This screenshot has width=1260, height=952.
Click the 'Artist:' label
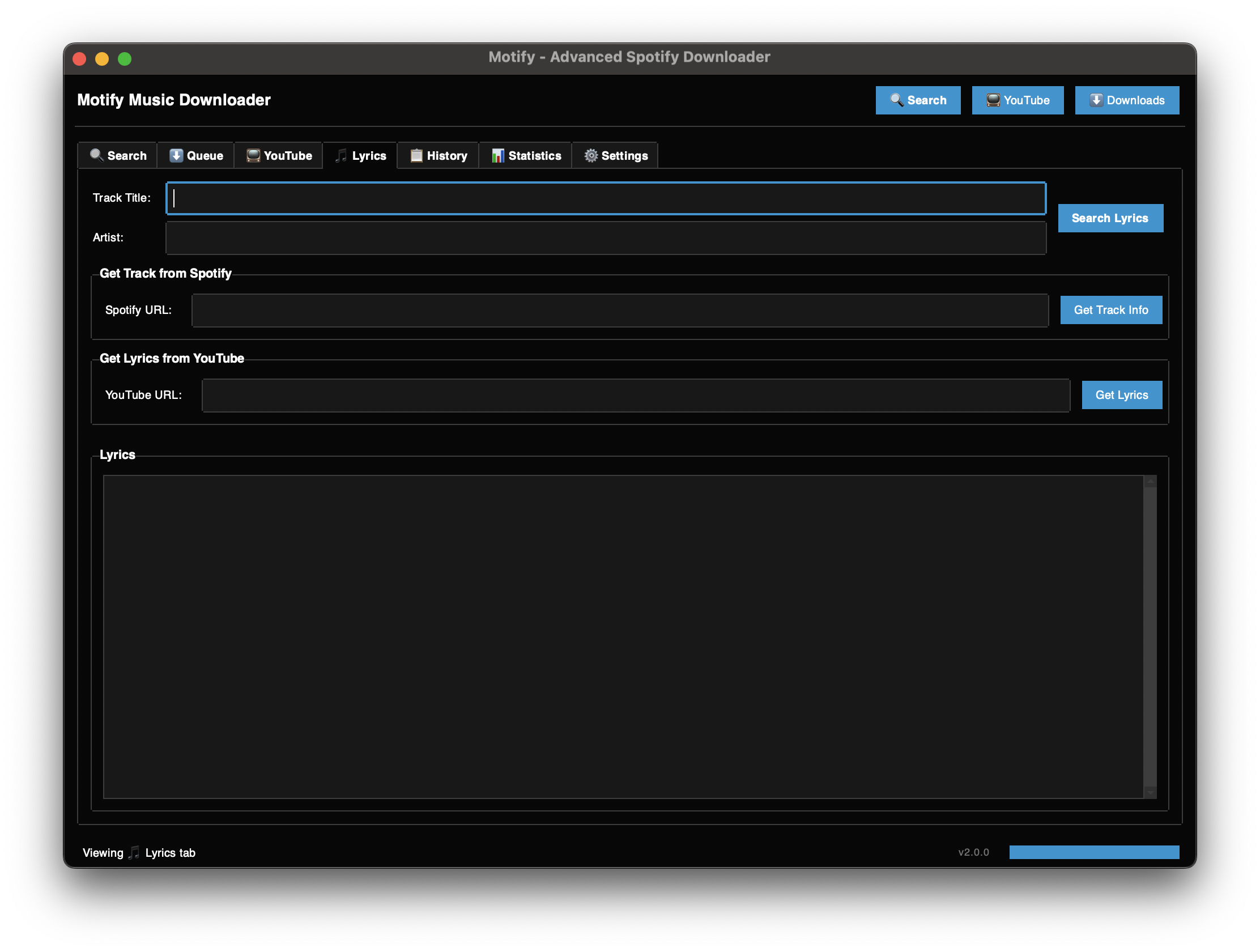coord(108,237)
